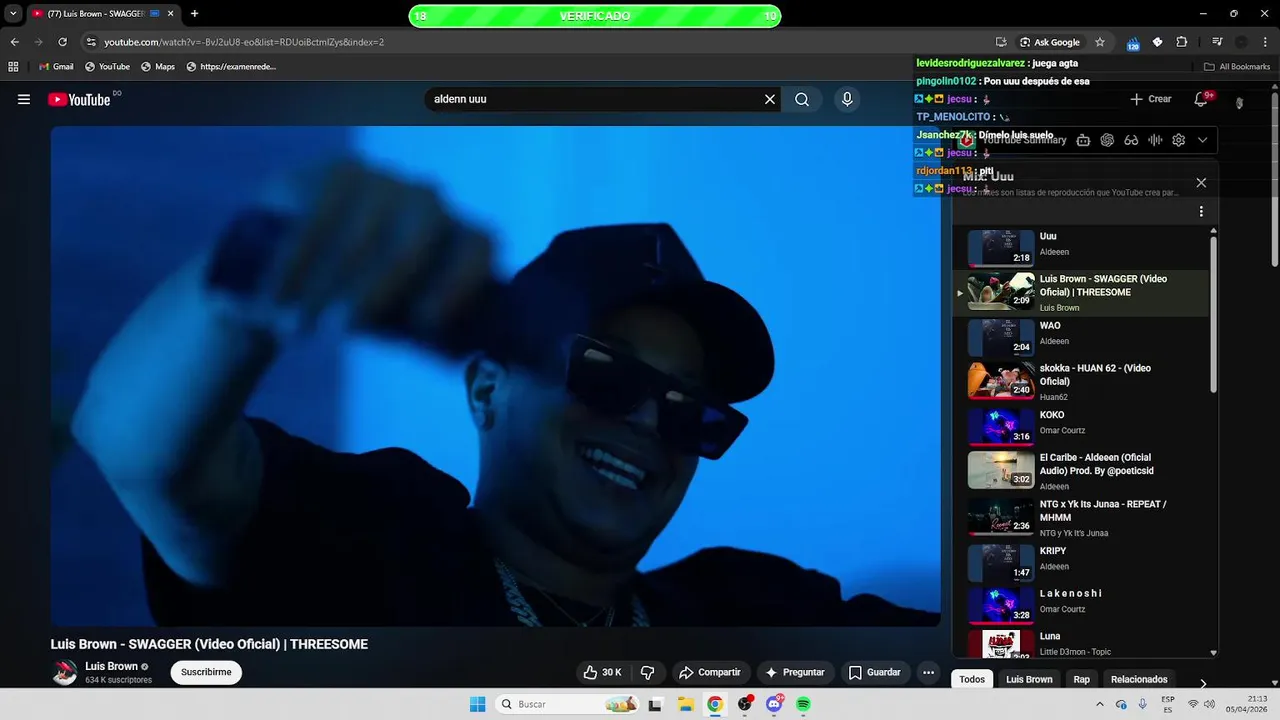Click the Preguntar button

click(795, 672)
